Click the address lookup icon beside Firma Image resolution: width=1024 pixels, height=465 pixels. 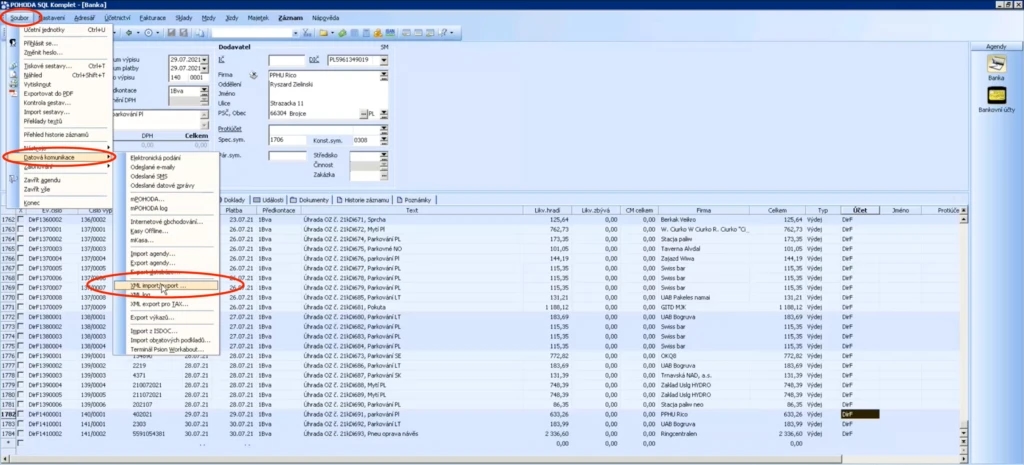(x=253, y=74)
